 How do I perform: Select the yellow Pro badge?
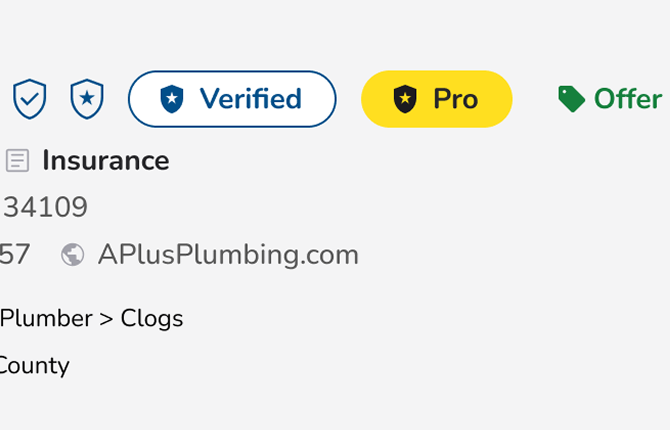tap(436, 99)
